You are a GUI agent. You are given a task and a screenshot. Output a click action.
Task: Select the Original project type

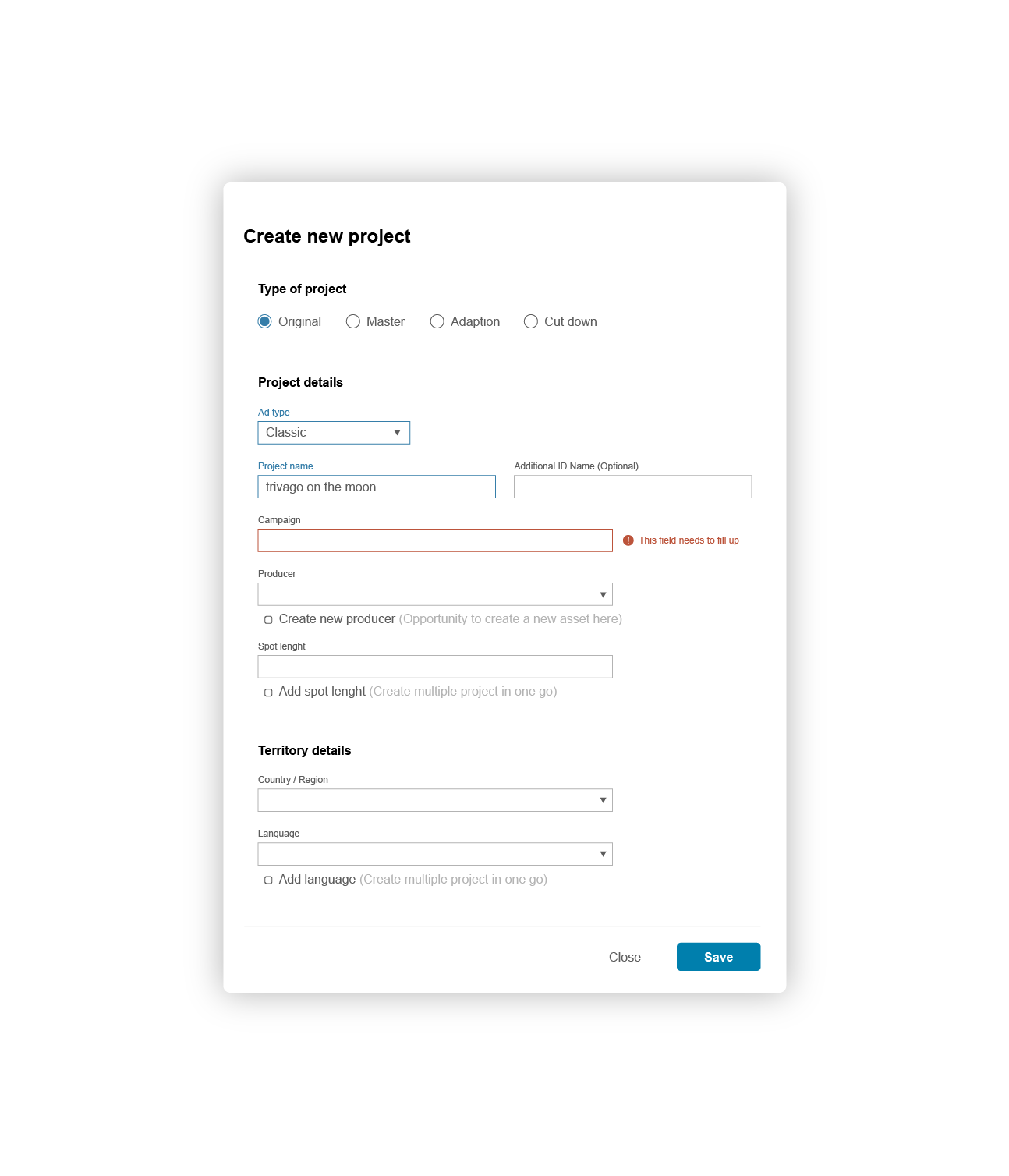[265, 321]
